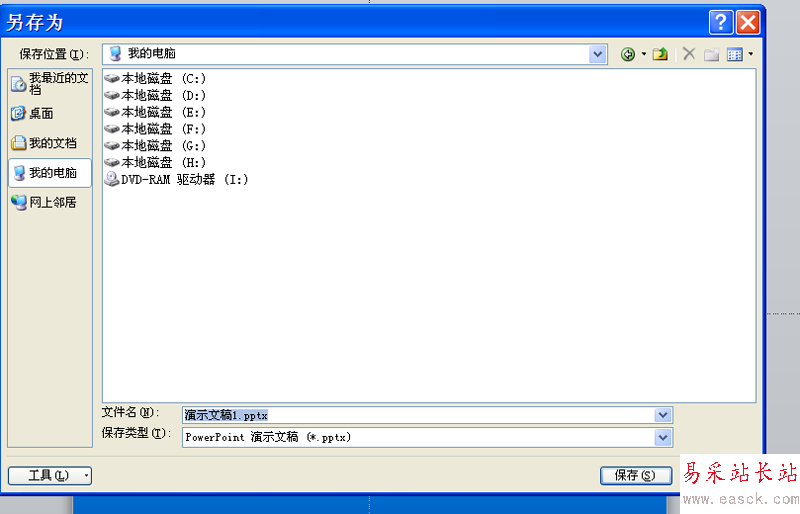800x514 pixels.
Task: Select 桌面 in the places bar
Action: click(x=50, y=113)
